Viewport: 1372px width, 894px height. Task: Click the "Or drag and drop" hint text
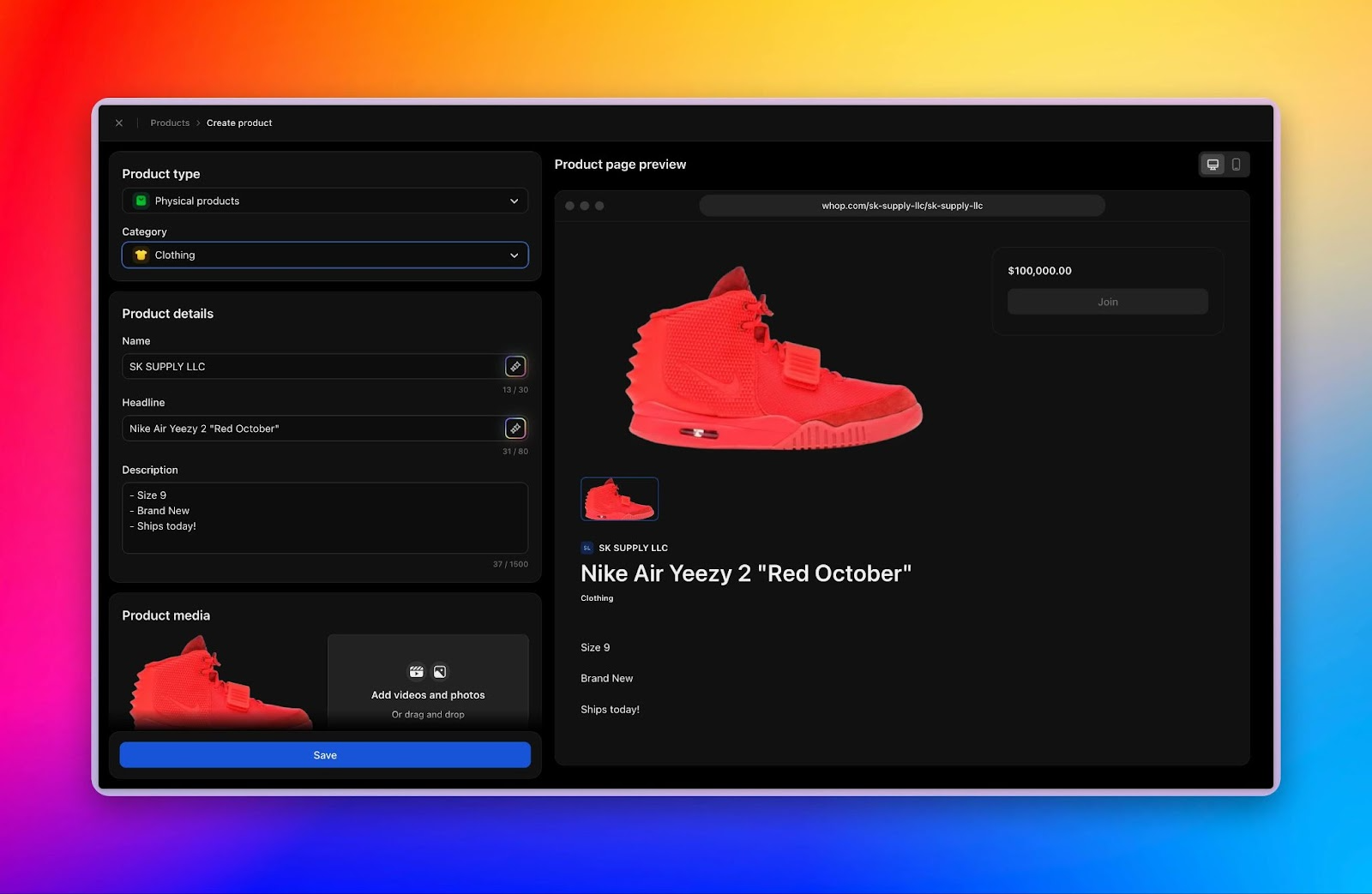[x=428, y=715]
